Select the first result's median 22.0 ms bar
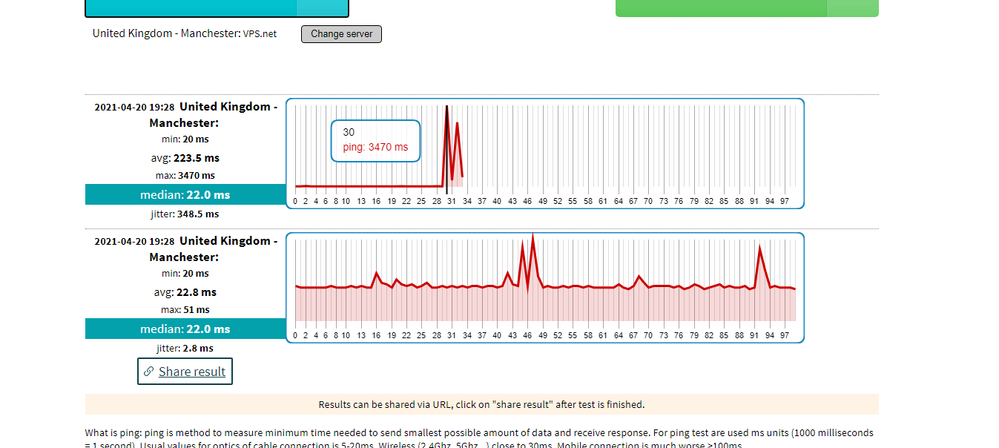This screenshot has height=448, width=999. click(181, 195)
